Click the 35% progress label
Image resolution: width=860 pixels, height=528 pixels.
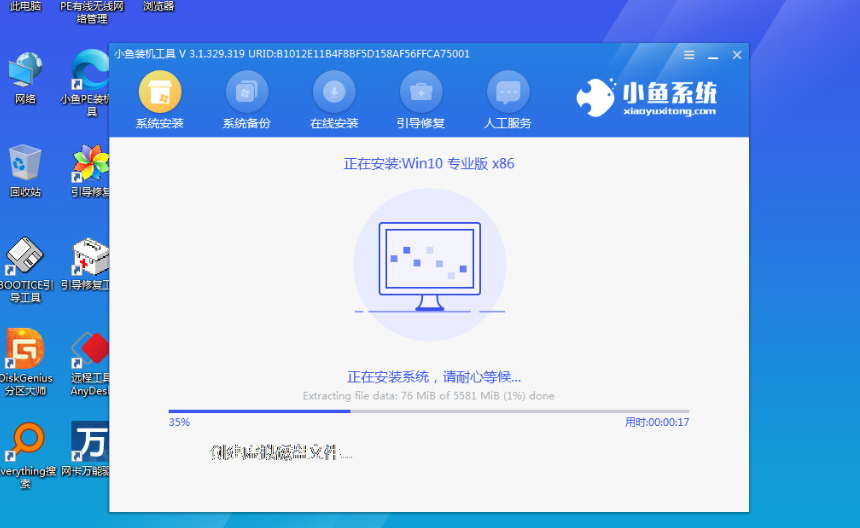tap(179, 422)
